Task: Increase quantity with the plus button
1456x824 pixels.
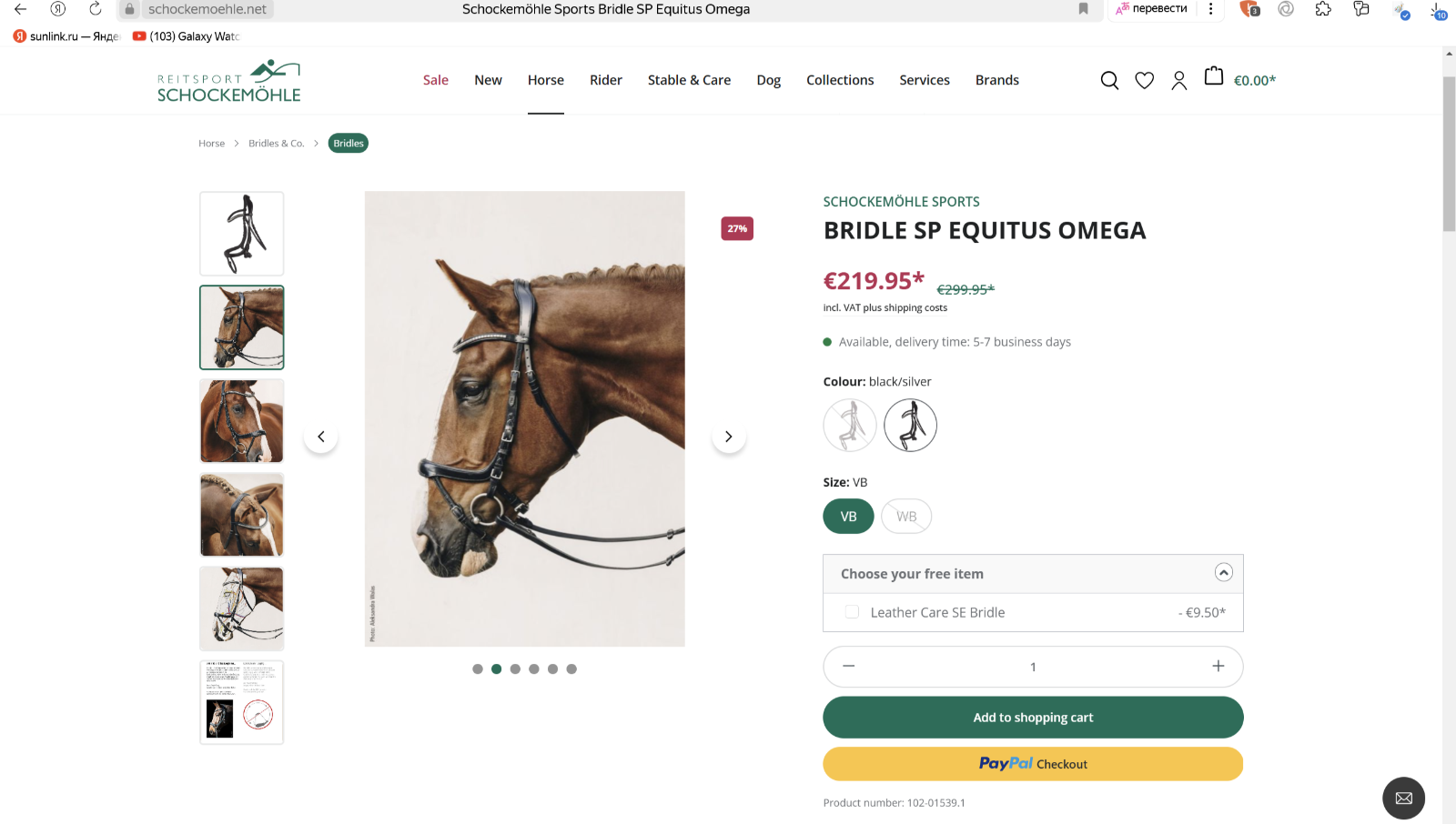Action: pos(1218,667)
